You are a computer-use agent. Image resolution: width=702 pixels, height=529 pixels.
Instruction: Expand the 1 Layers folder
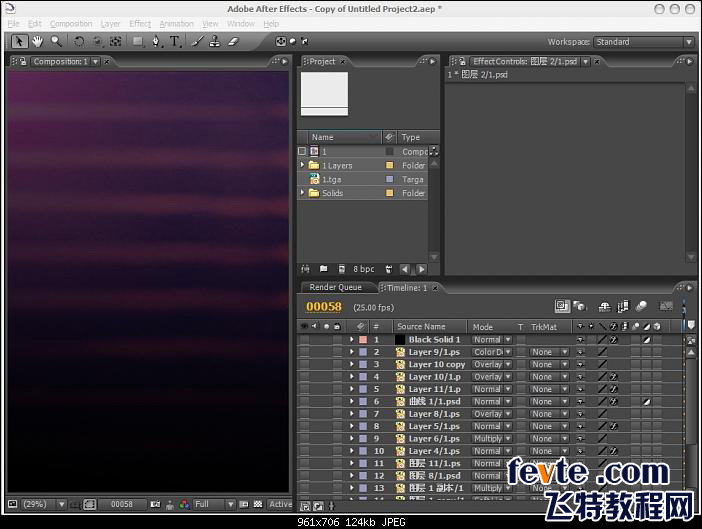click(x=302, y=165)
